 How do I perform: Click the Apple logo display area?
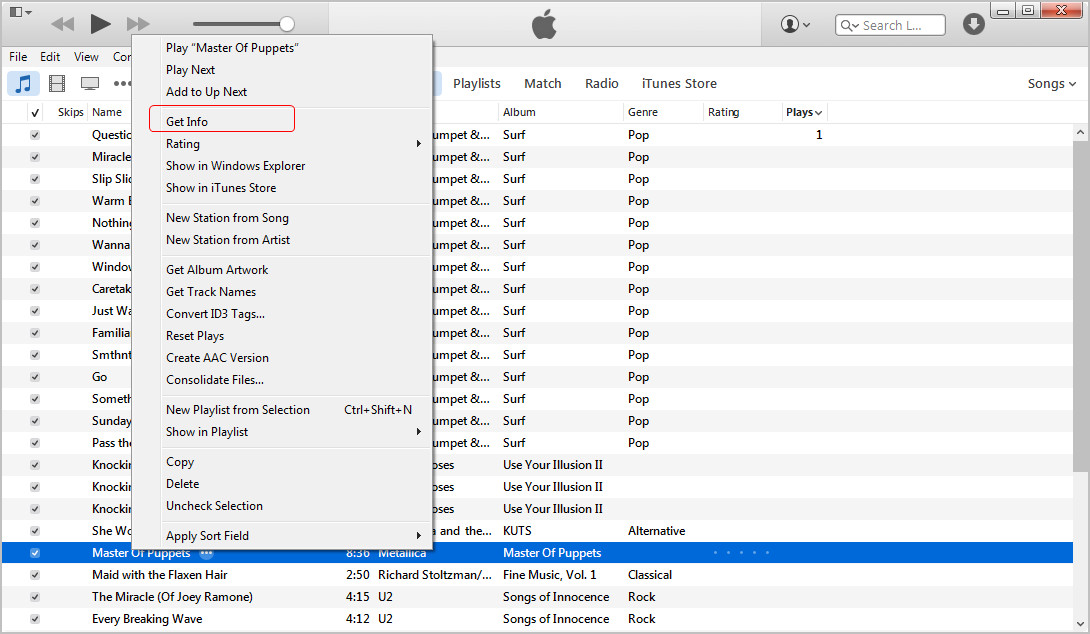pos(544,24)
